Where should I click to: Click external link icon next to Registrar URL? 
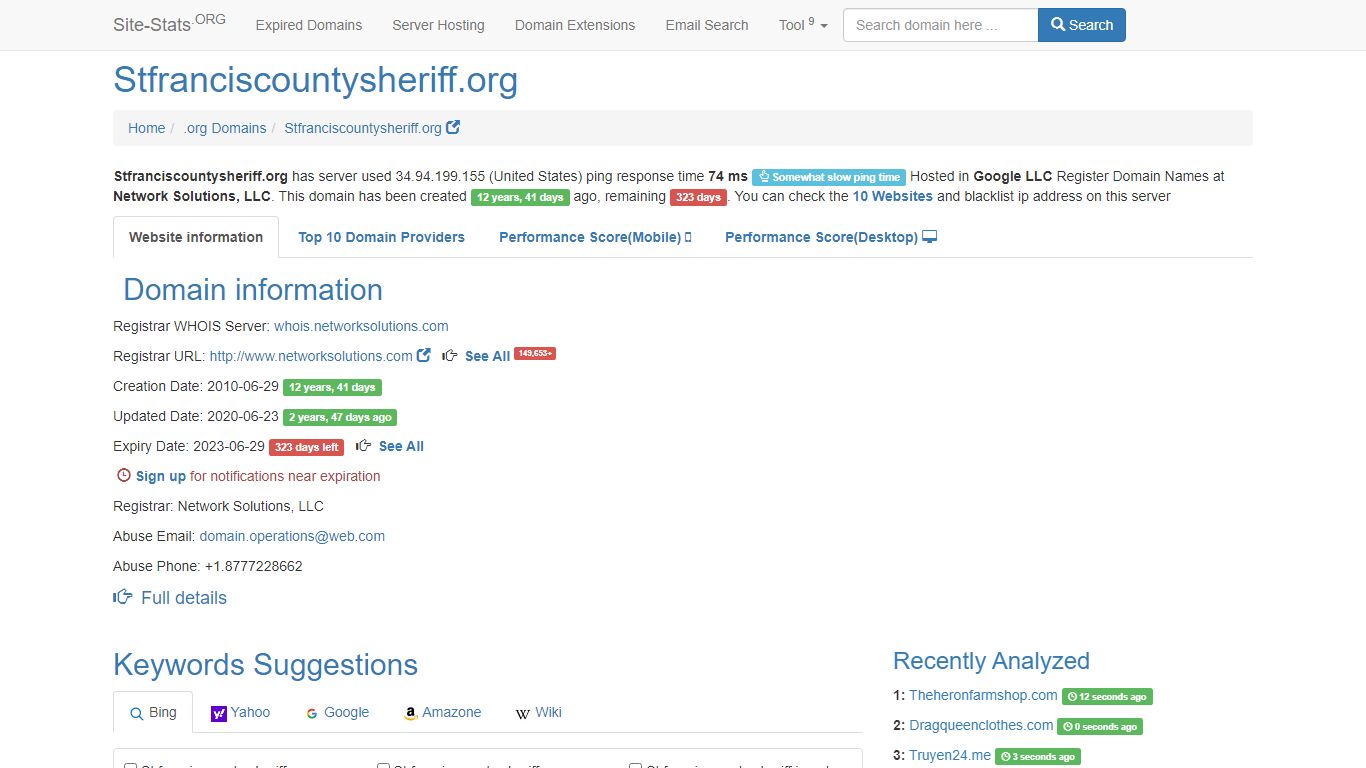[x=424, y=355]
